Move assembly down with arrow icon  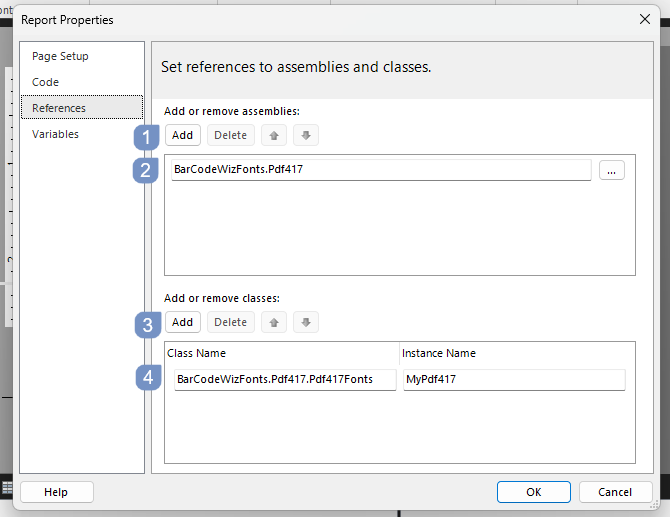(x=306, y=135)
